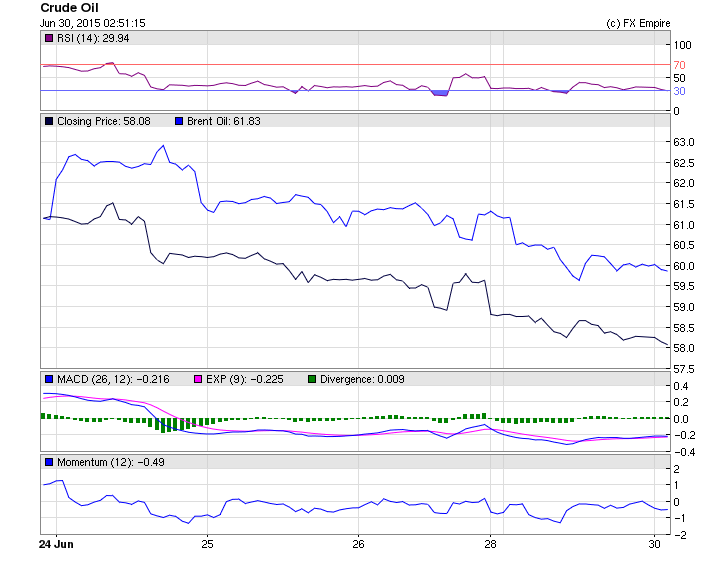The image size is (710, 570).
Task: Click the 30 date marker on x-axis
Action: pyautogui.click(x=654, y=544)
